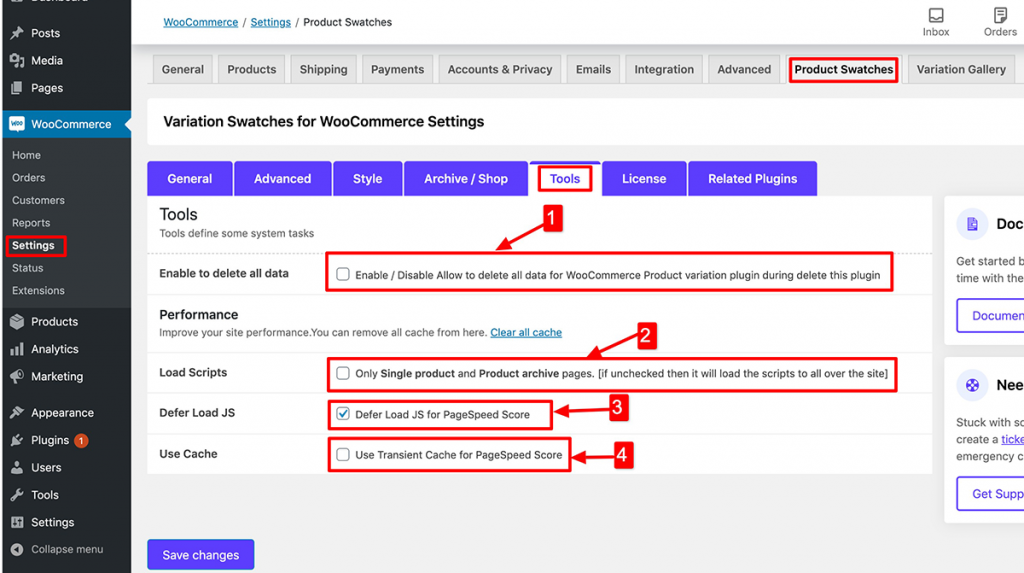Open the Emails tab
This screenshot has width=1024, height=573.
click(593, 69)
